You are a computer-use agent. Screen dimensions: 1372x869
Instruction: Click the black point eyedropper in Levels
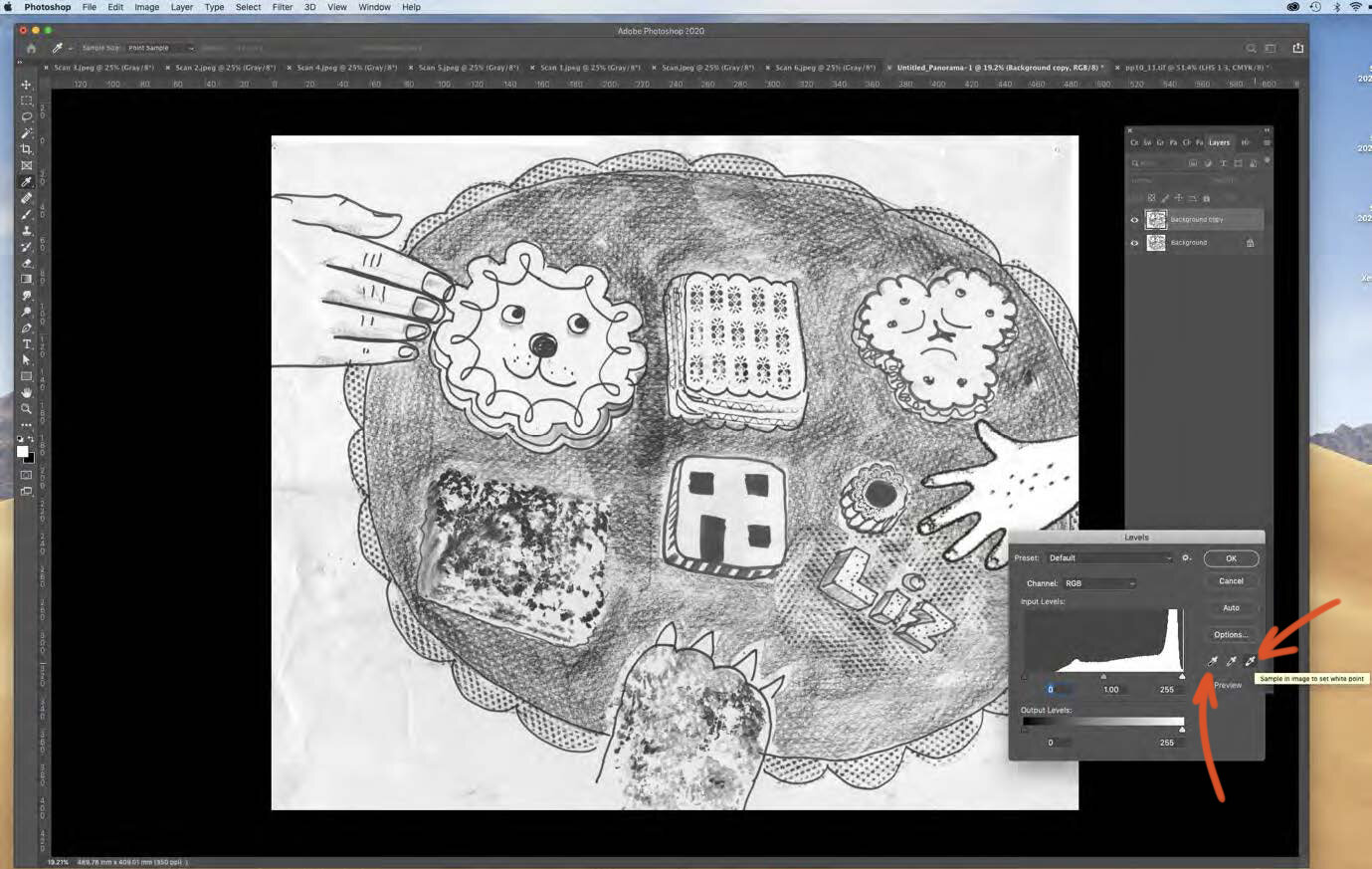point(1212,661)
